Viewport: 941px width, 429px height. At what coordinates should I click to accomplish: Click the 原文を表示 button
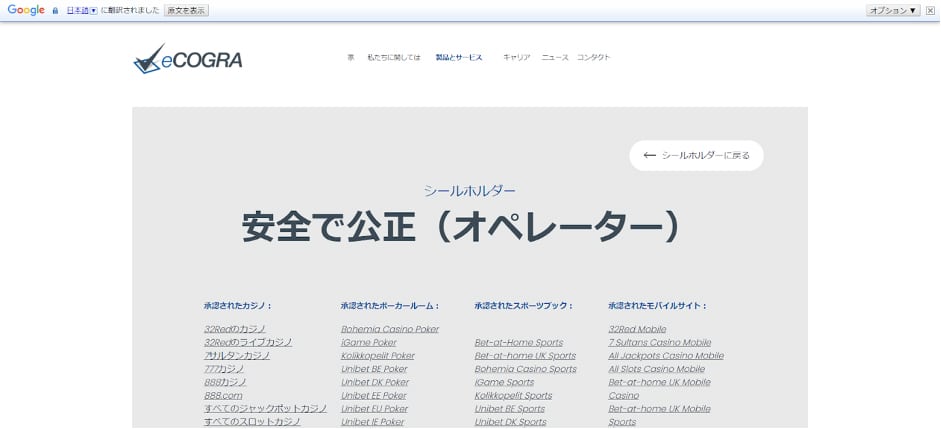(x=186, y=11)
